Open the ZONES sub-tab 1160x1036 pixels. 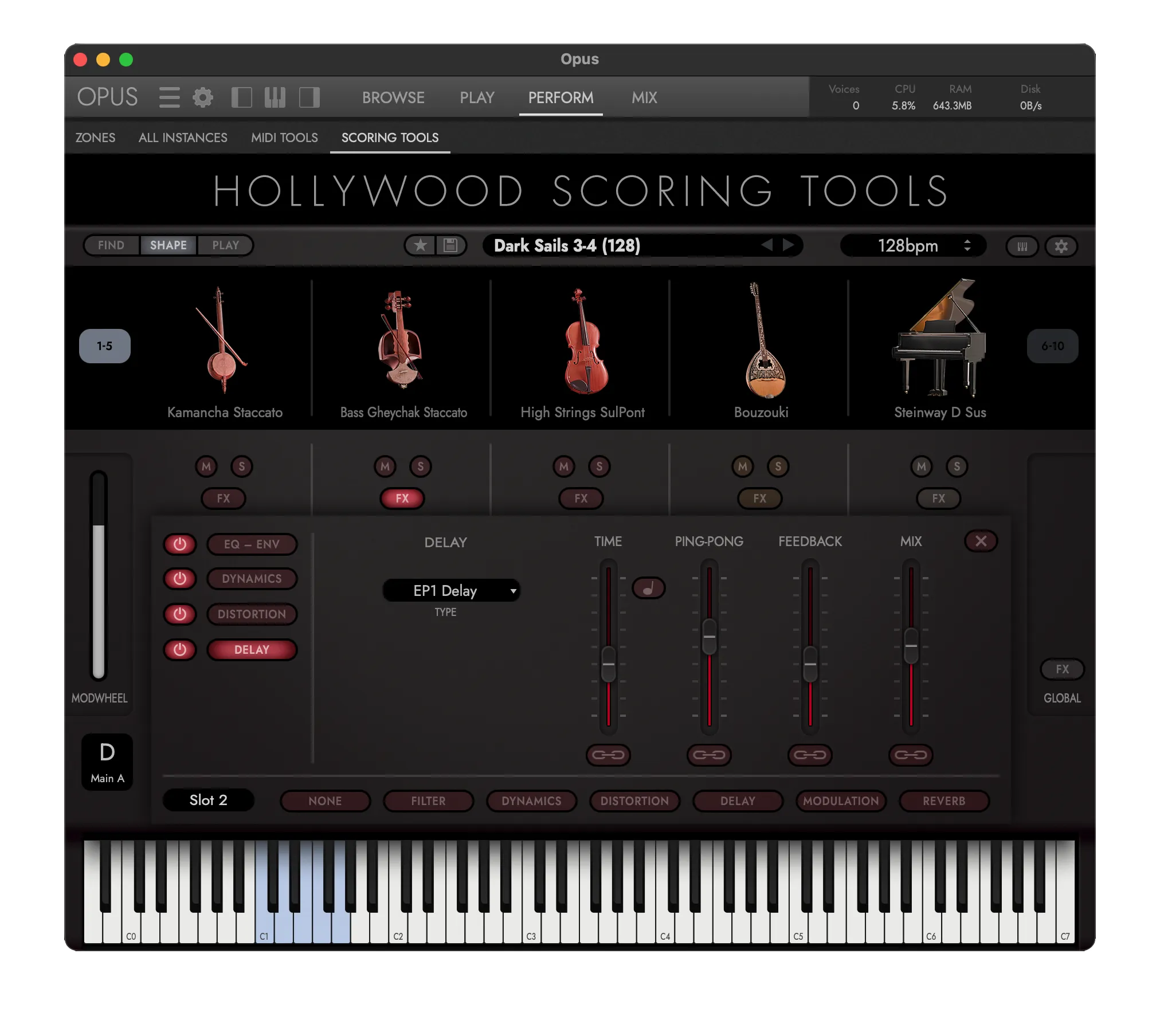[95, 138]
